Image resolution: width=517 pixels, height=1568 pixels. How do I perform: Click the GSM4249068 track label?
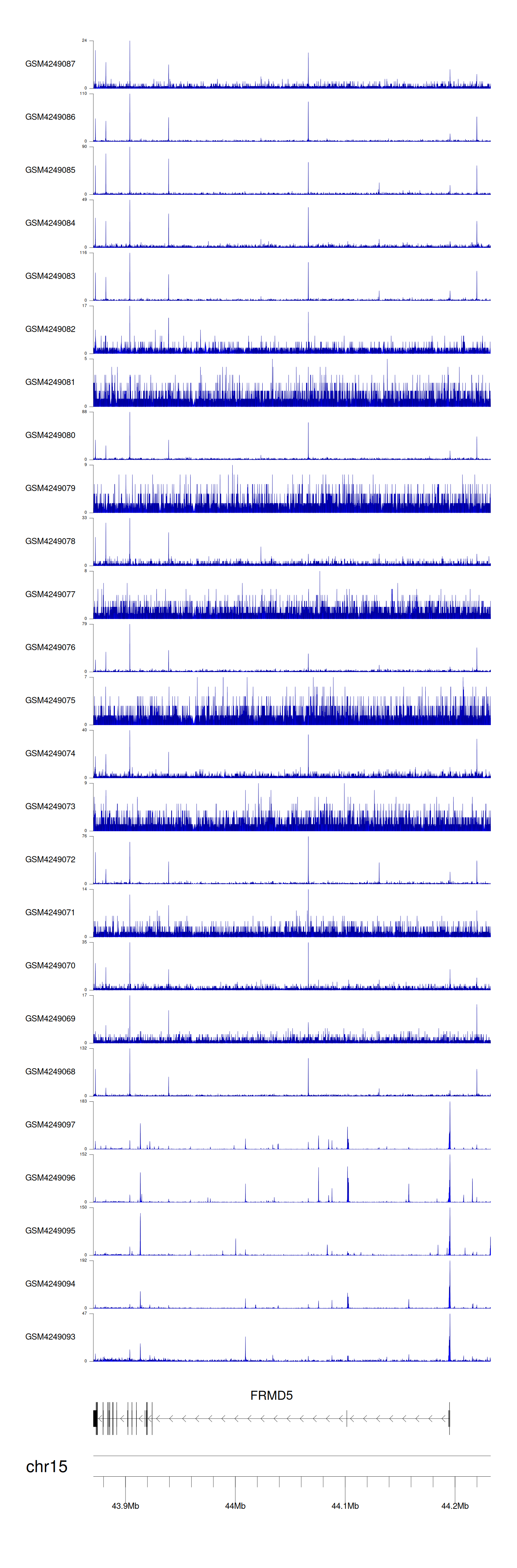(50, 1071)
